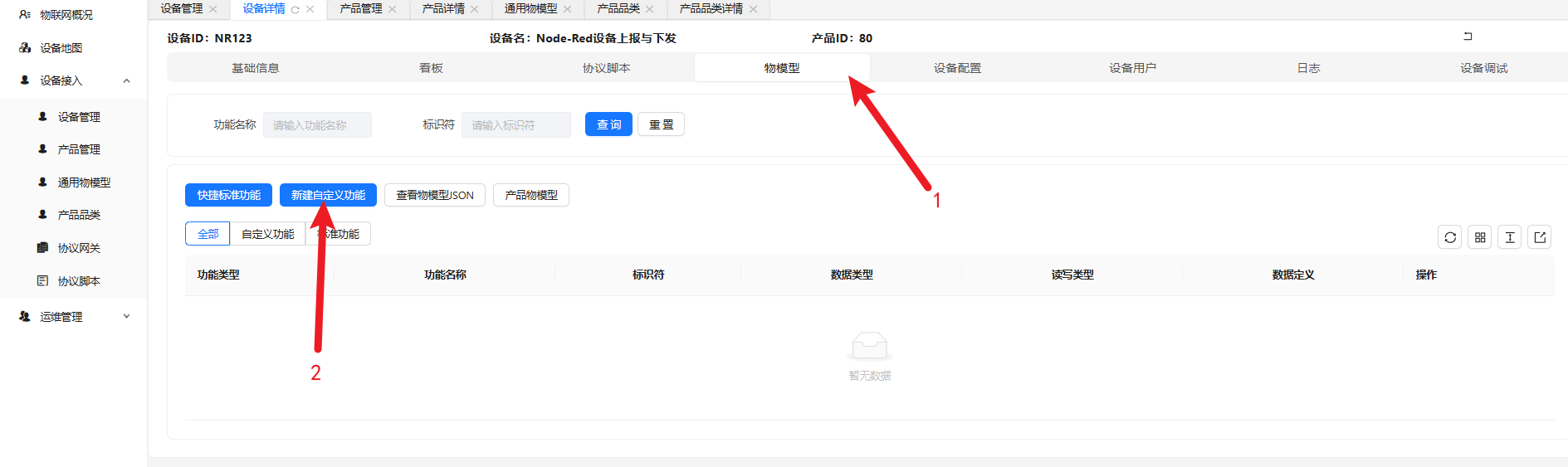Click the 查询 search button
The image size is (1568, 467).
[608, 124]
